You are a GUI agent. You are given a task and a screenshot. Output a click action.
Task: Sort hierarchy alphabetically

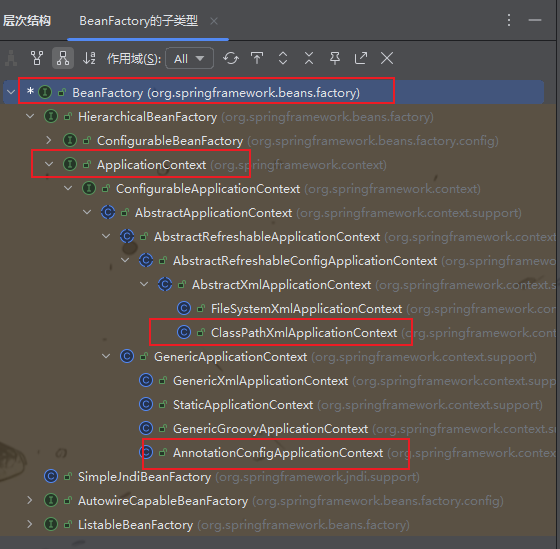(x=89, y=58)
